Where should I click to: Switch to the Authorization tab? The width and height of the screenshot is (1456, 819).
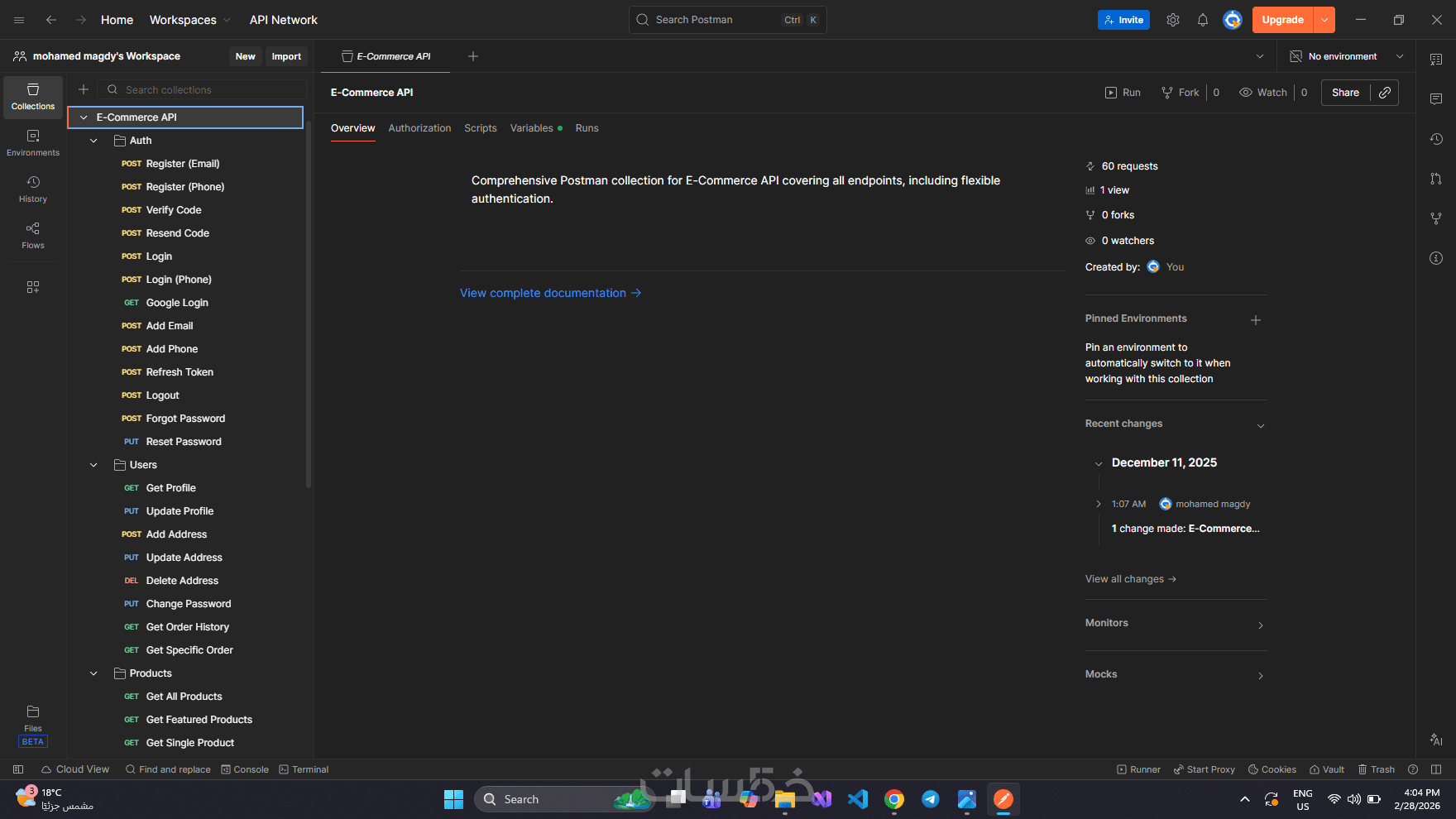[419, 128]
